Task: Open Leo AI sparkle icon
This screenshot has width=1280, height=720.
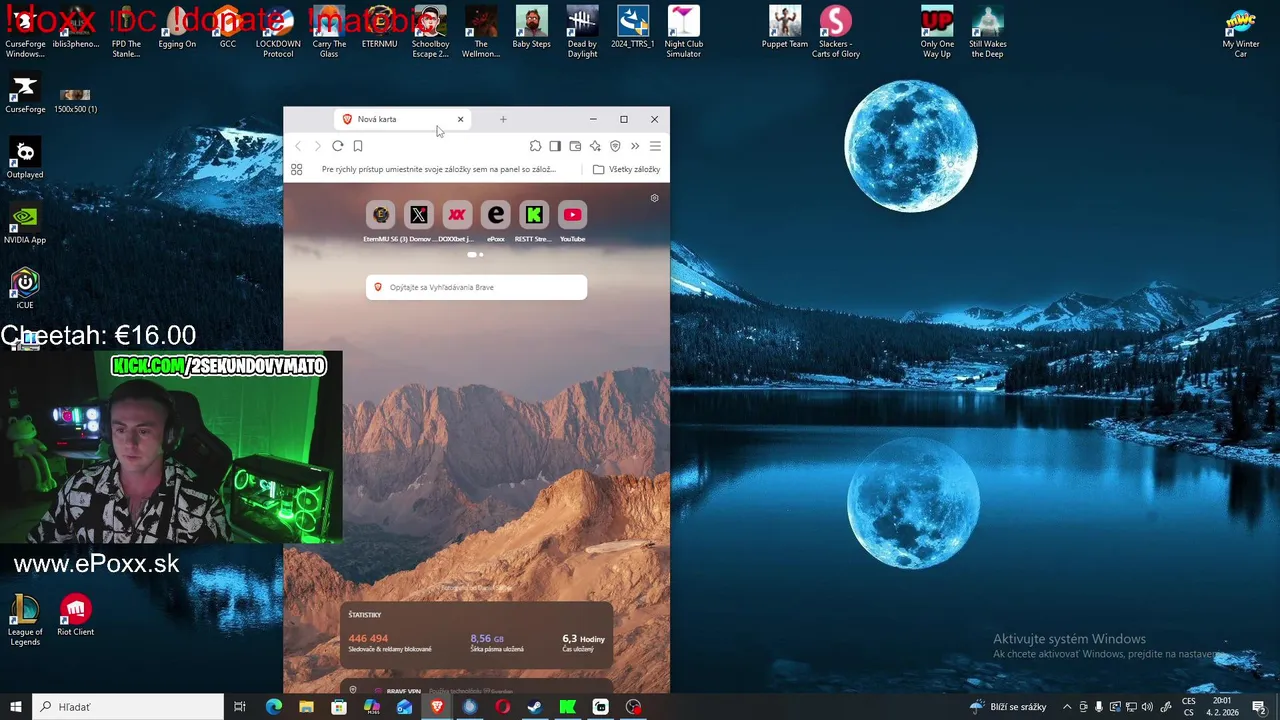Action: pyautogui.click(x=595, y=146)
